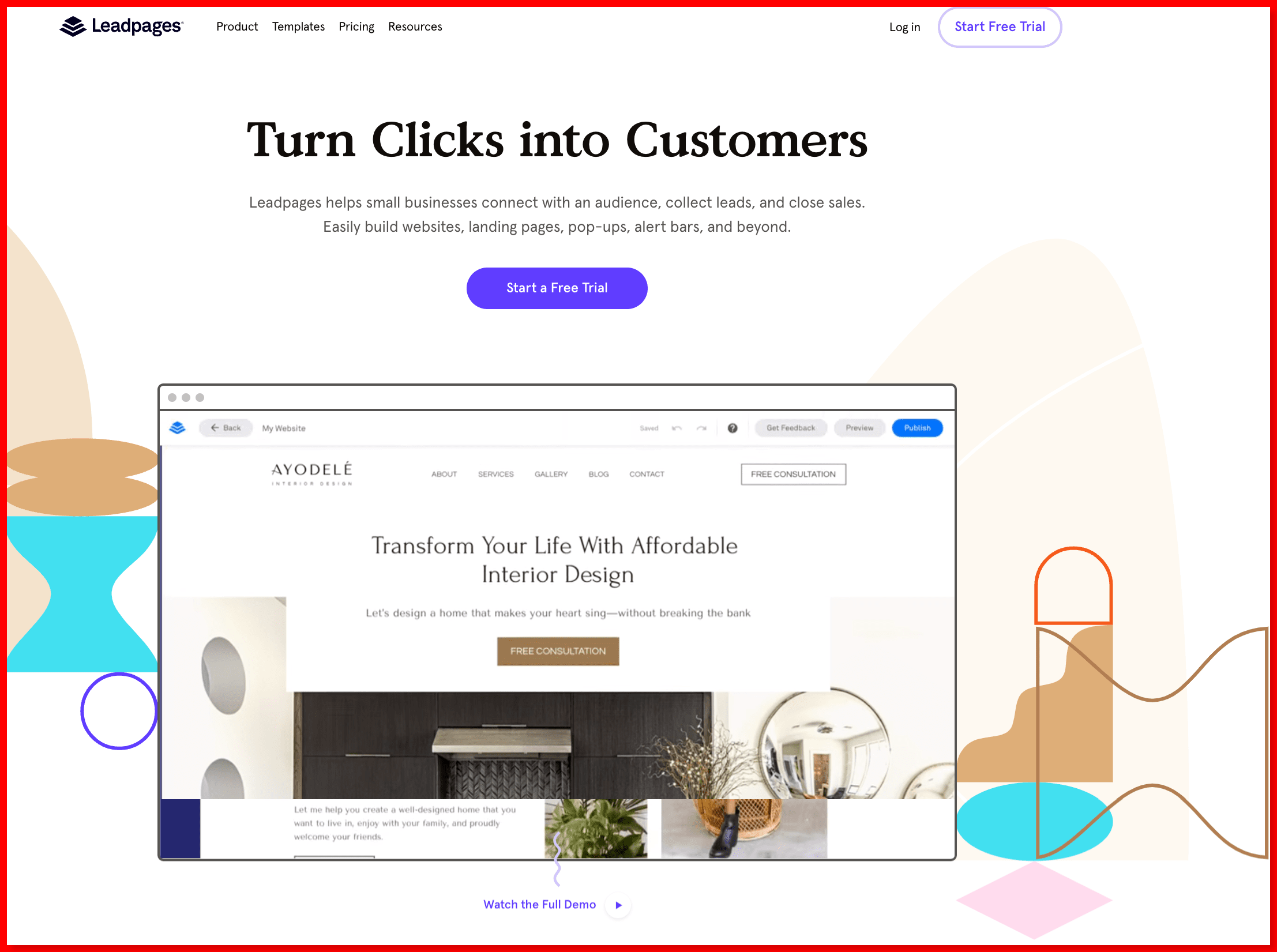Click the FREE CONSULTATION button inside demo

pos(557,650)
